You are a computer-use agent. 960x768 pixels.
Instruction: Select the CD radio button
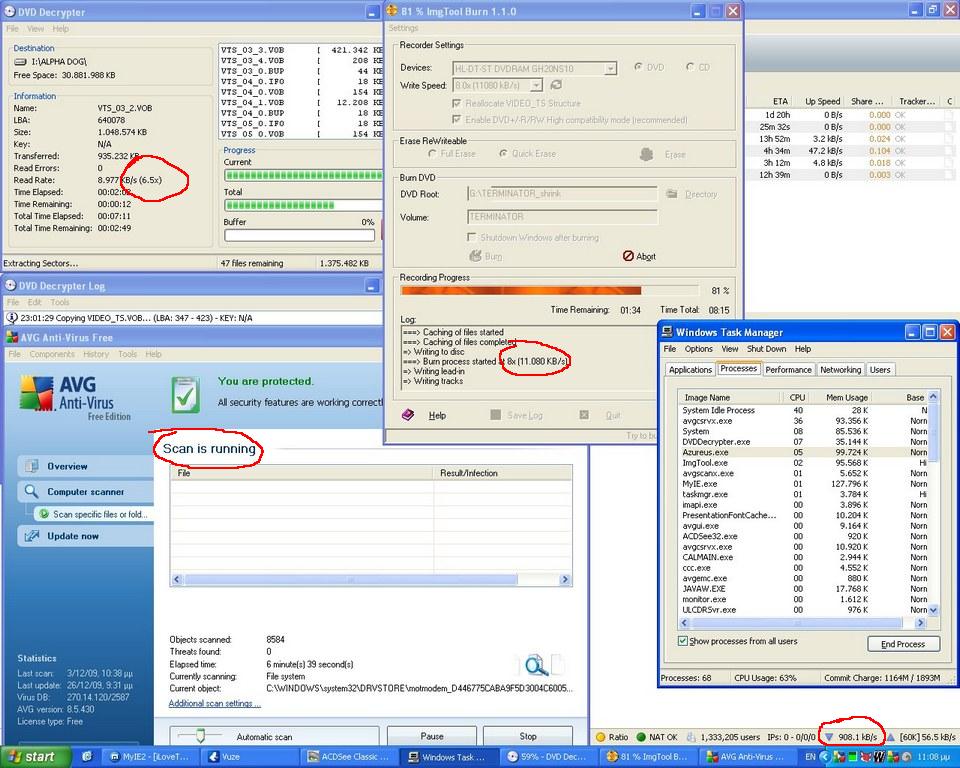(690, 67)
